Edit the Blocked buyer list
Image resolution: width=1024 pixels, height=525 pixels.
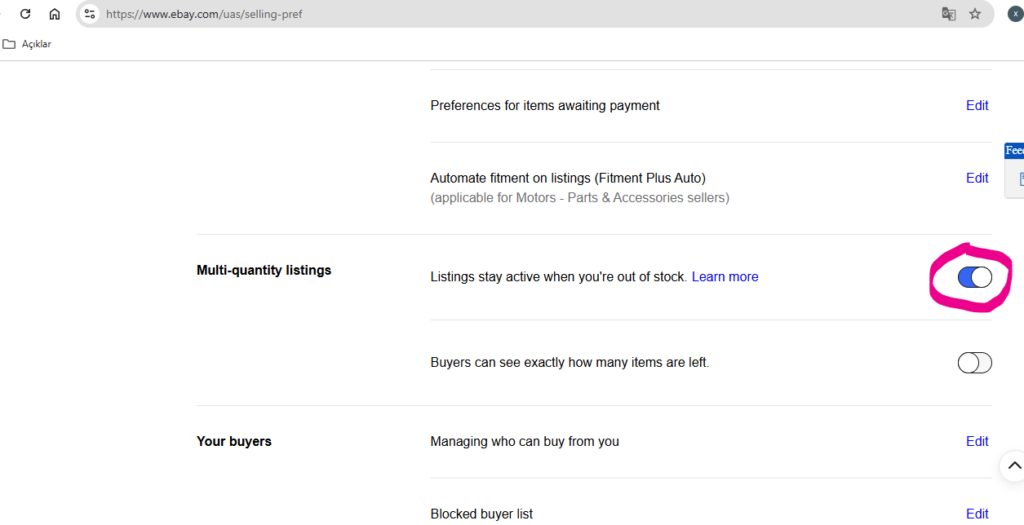(977, 514)
